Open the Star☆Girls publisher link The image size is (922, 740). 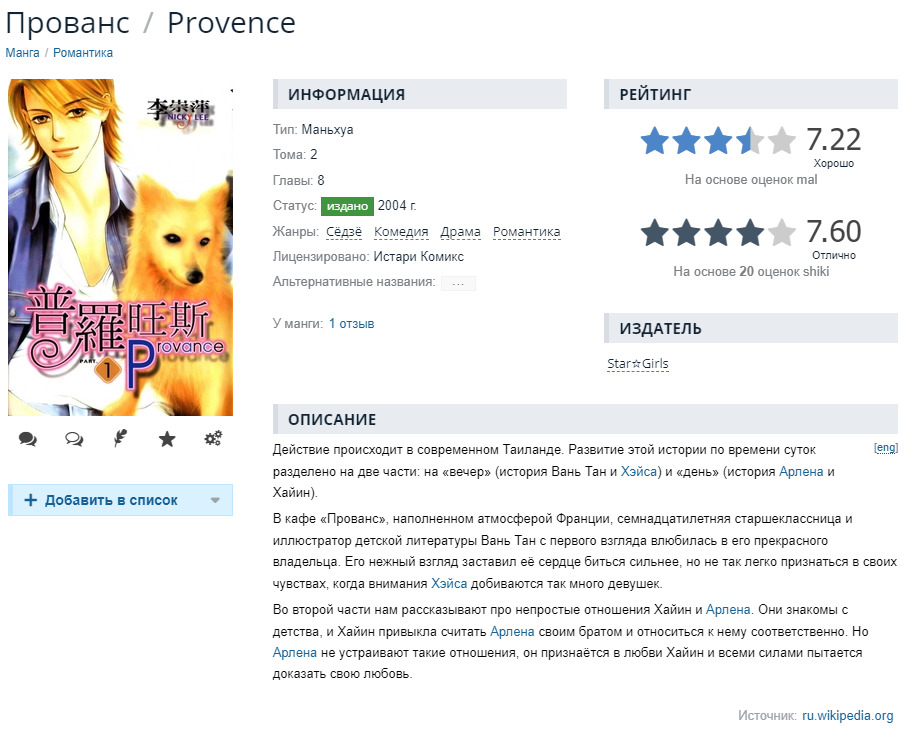pyautogui.click(x=637, y=364)
